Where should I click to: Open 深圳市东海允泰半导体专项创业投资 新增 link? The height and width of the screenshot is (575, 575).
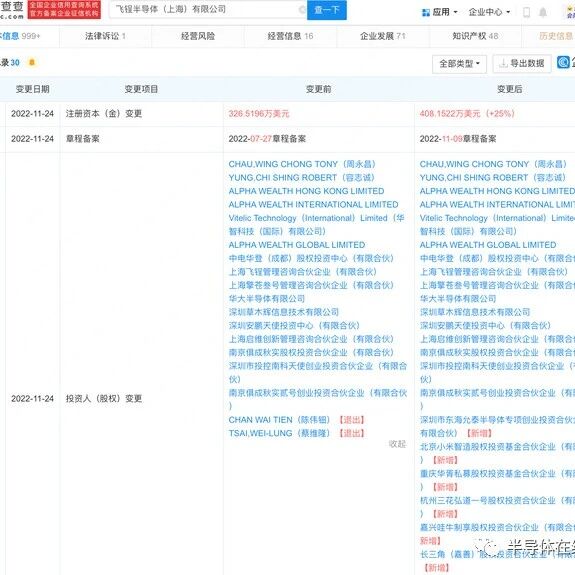pyautogui.click(x=497, y=426)
